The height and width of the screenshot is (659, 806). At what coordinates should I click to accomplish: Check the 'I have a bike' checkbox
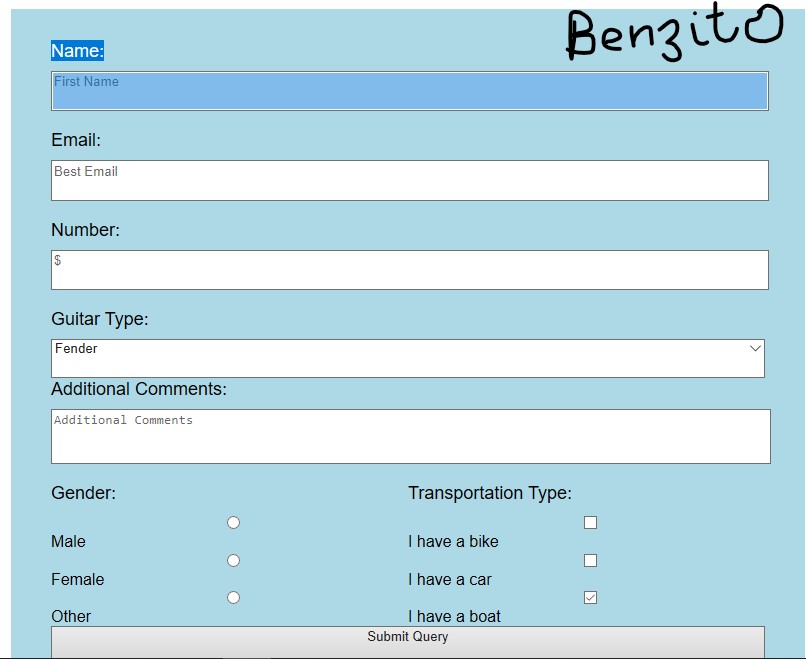pyautogui.click(x=590, y=522)
